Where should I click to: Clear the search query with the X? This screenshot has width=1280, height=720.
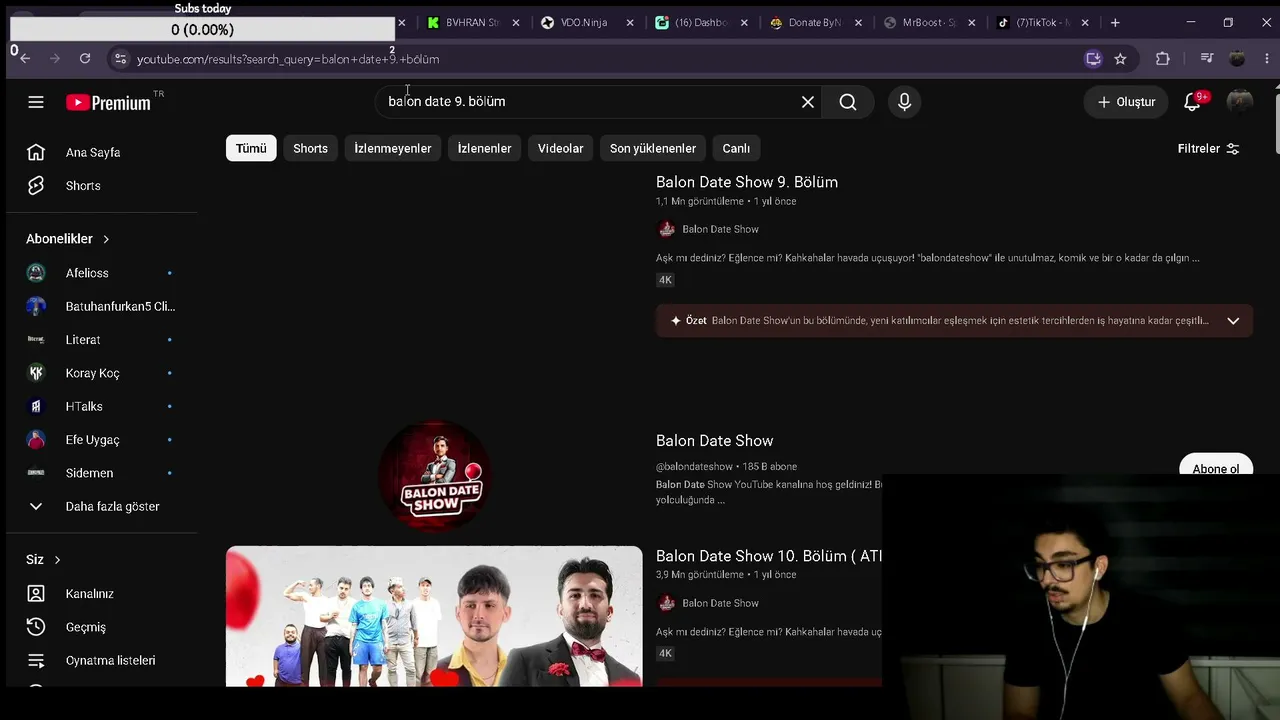[808, 102]
